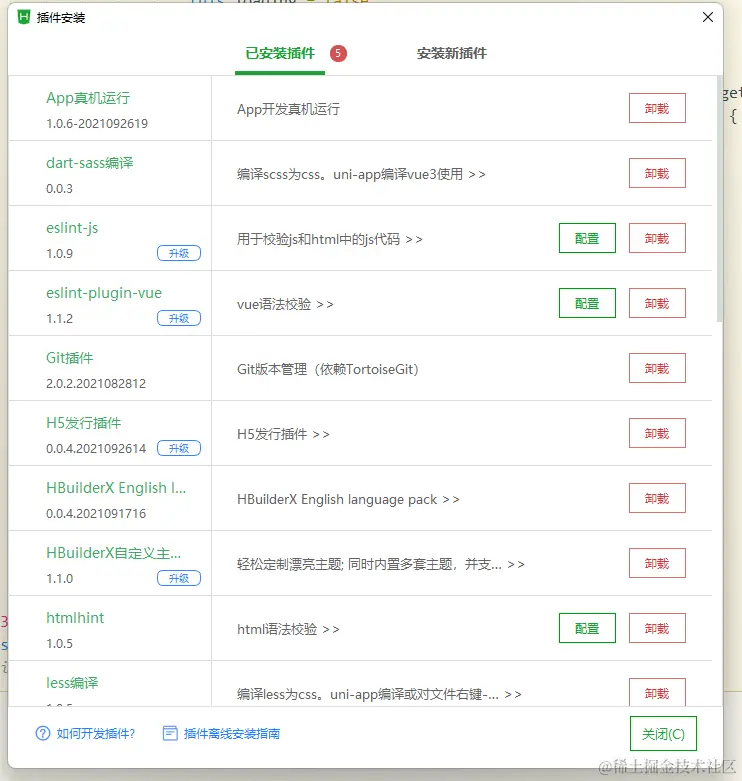Upgrade the HBuilderX自定义主题 plugin
The width and height of the screenshot is (742, 781).
(x=179, y=578)
